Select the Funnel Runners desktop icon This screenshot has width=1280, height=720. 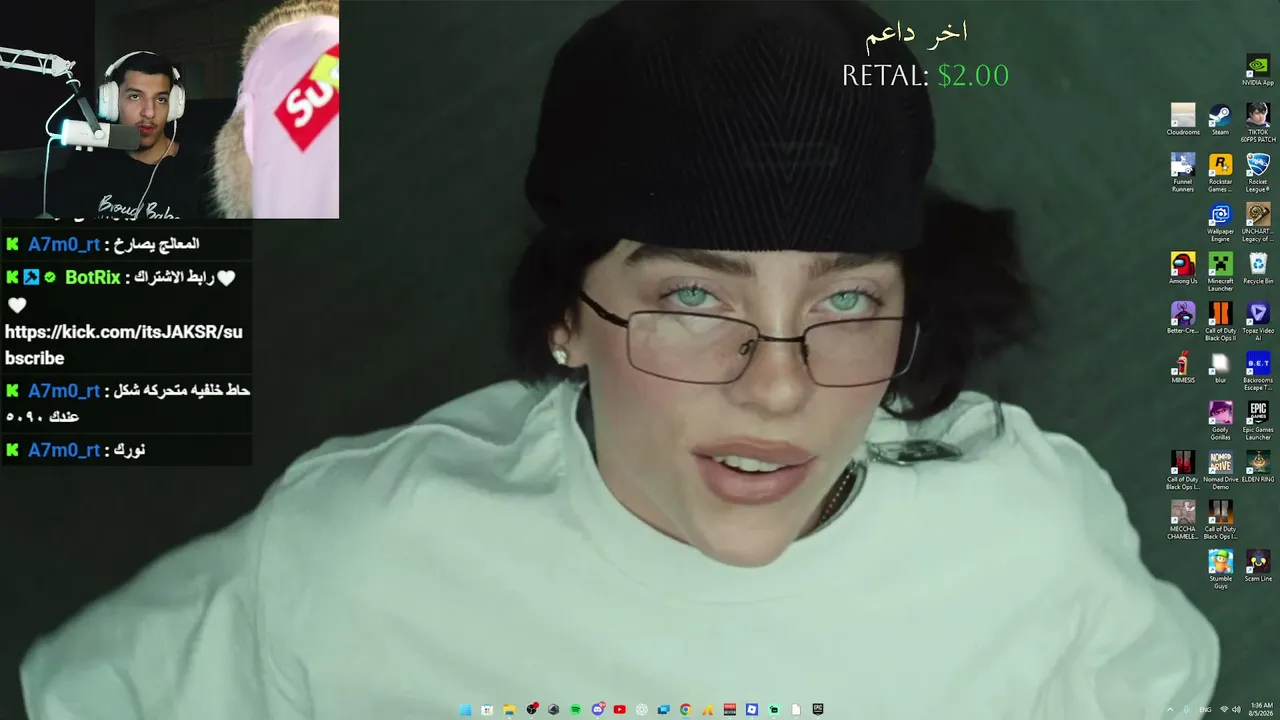(x=1183, y=171)
